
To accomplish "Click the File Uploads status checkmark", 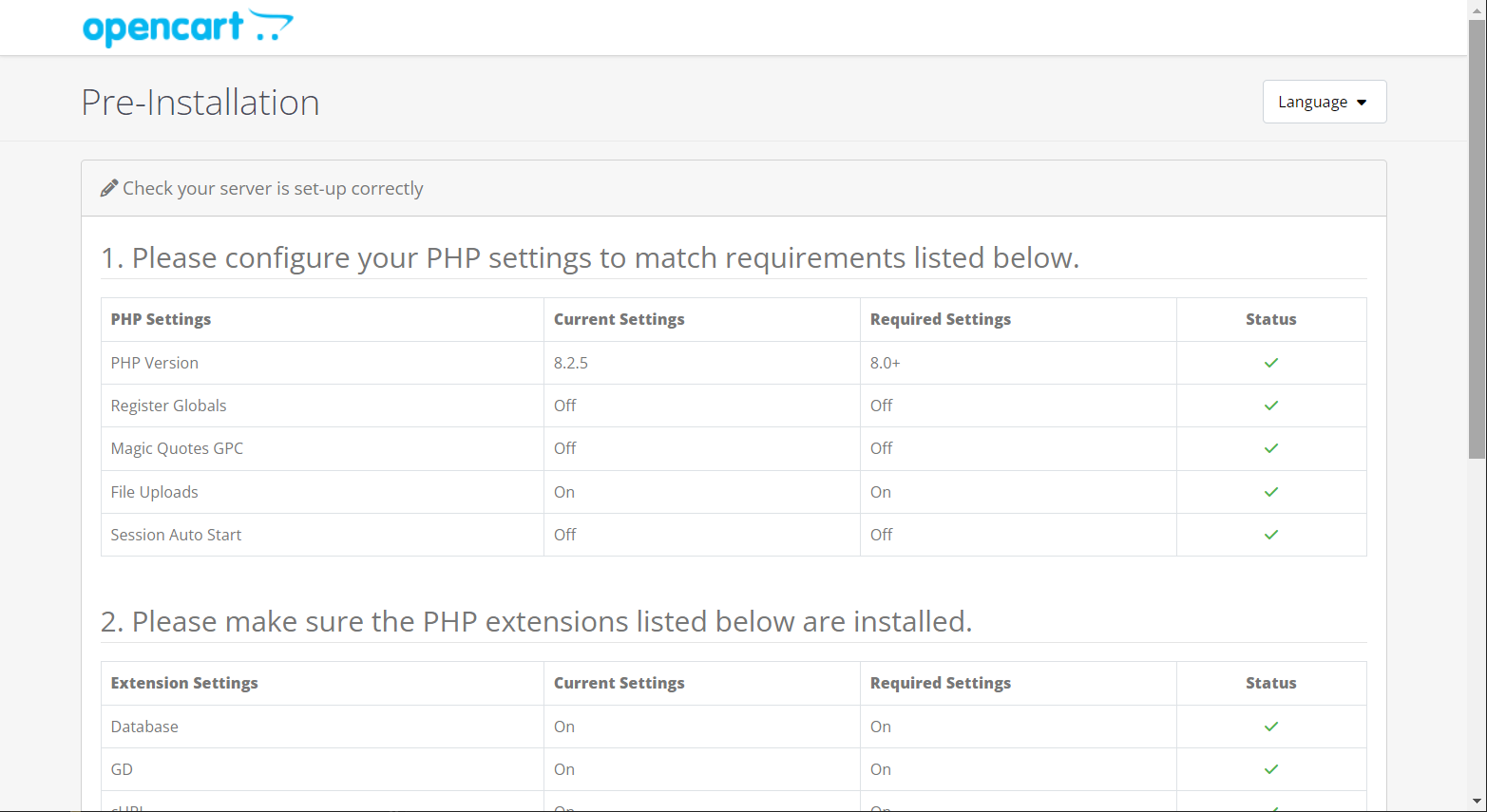I will click(1270, 492).
